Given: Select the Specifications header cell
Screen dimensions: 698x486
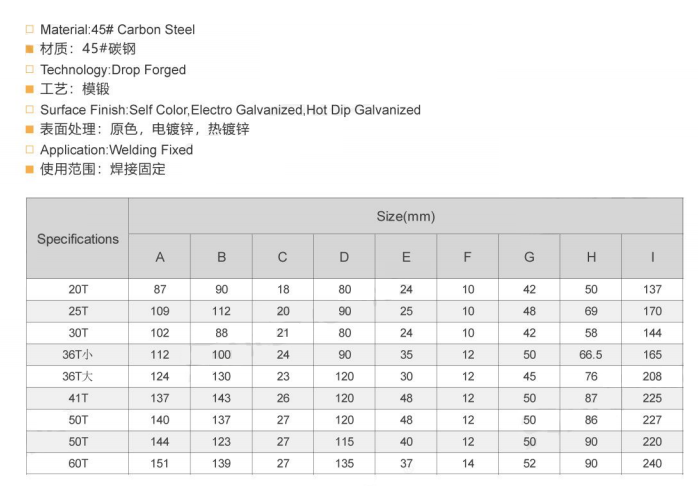Looking at the screenshot, I should click(77, 239).
